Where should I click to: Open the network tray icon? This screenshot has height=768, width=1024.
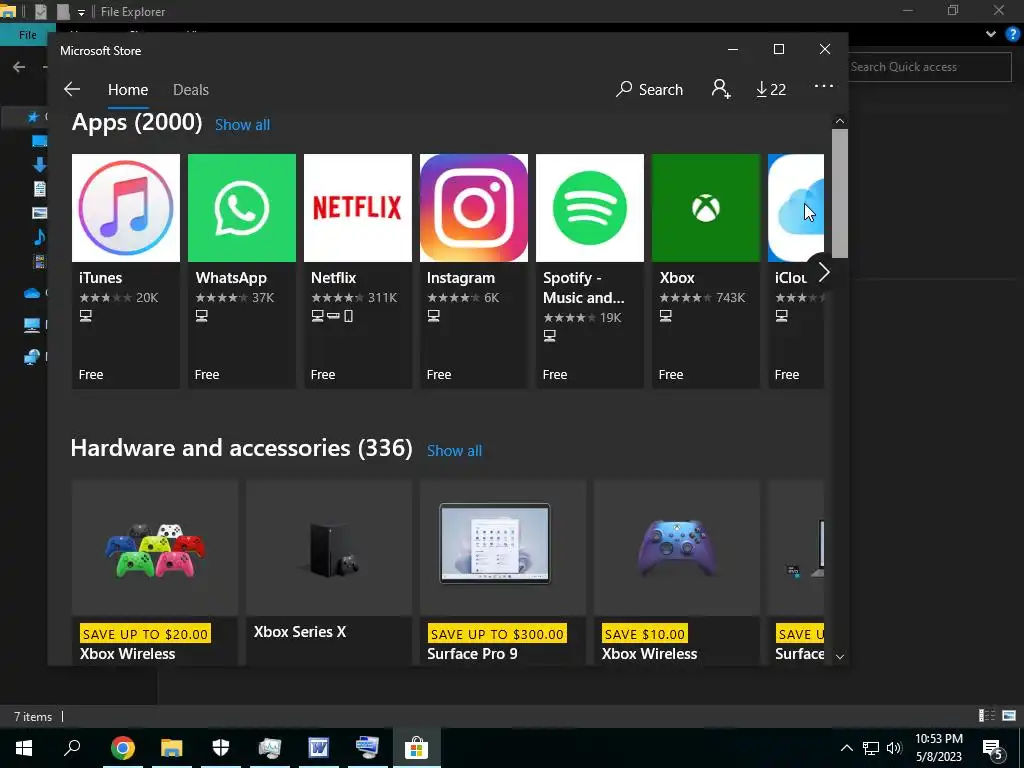point(871,748)
